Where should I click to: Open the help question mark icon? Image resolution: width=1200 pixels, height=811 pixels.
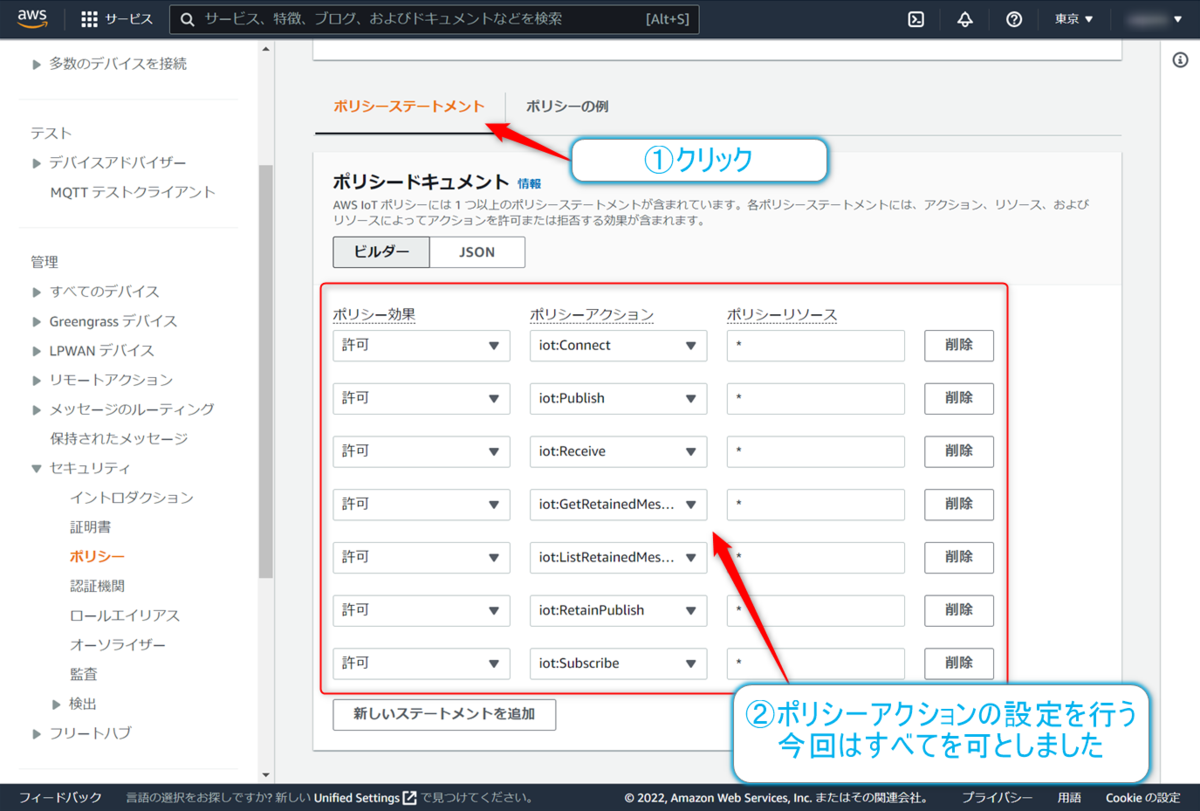[x=1014, y=19]
